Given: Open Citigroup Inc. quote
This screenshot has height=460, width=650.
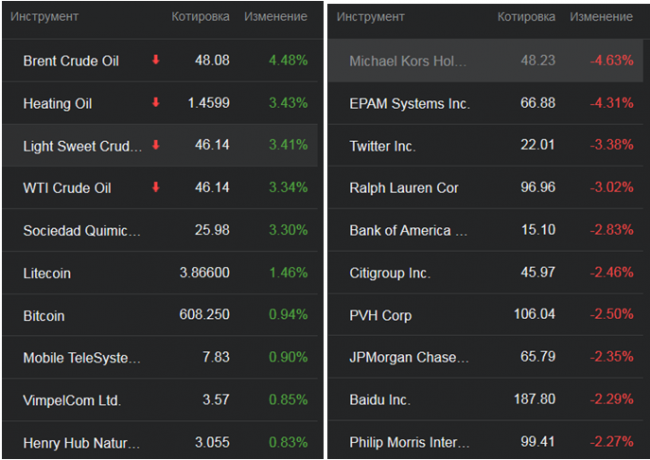Looking at the screenshot, I should pos(390,272).
